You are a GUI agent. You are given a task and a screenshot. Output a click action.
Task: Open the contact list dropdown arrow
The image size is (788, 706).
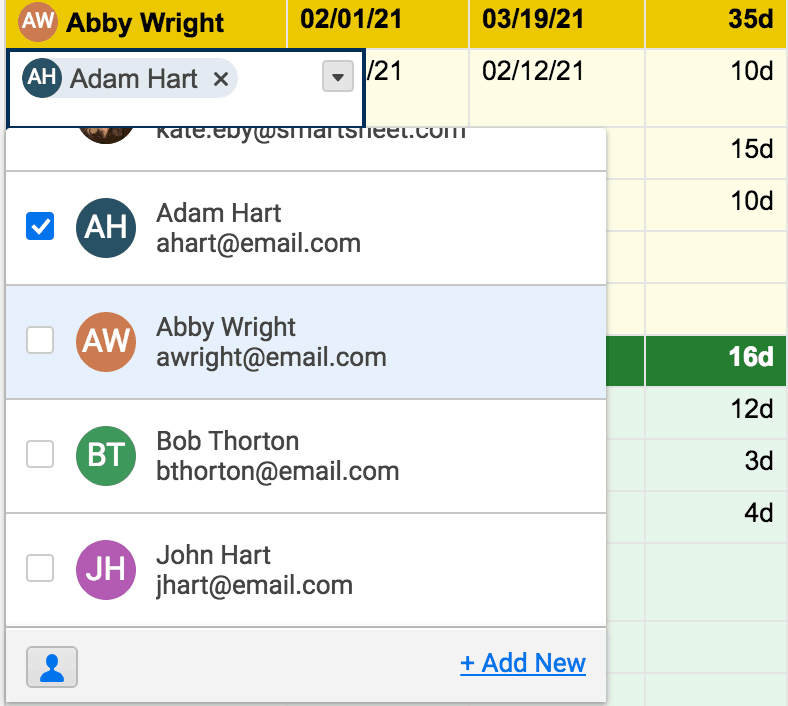(338, 76)
